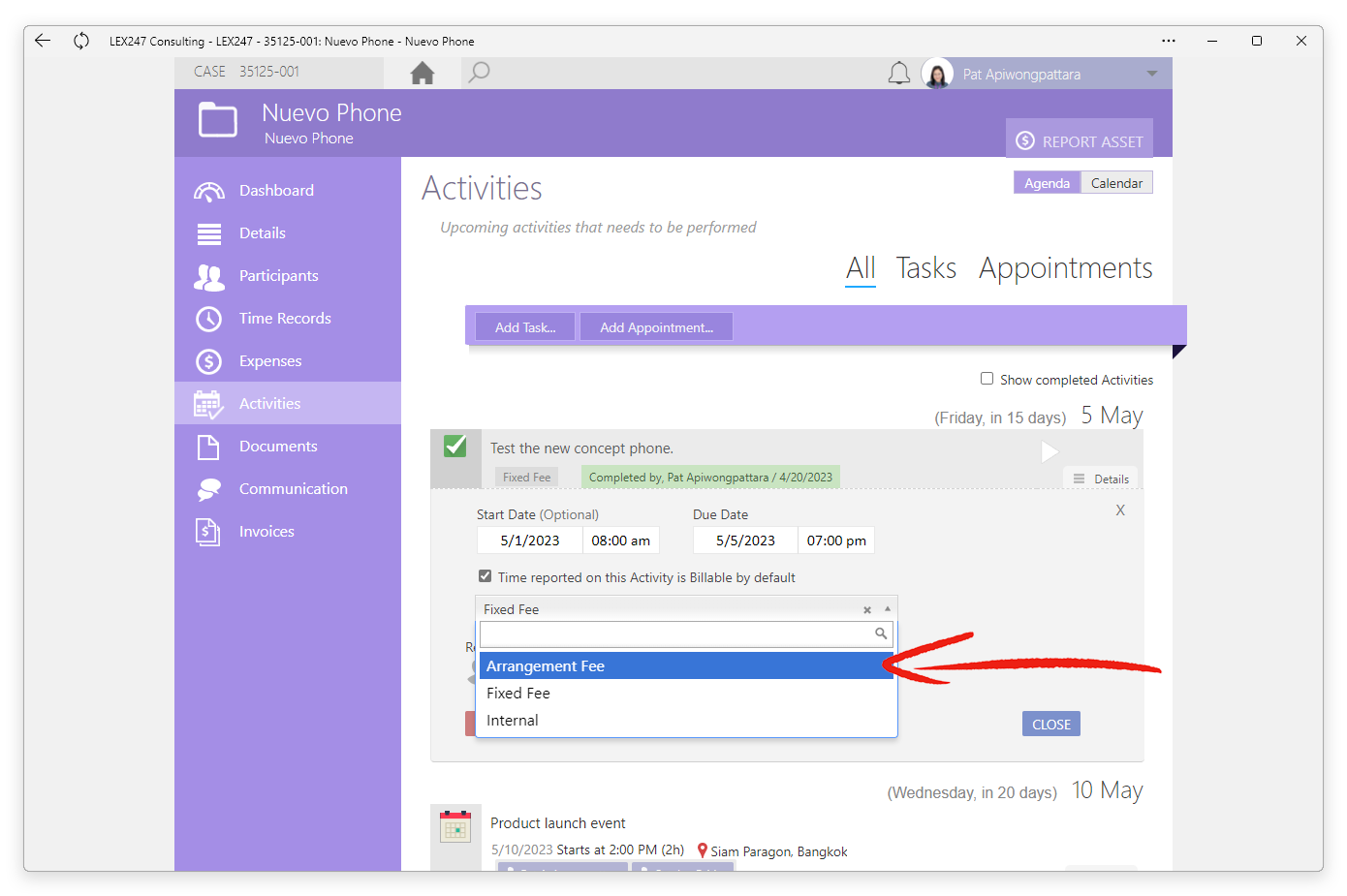Toggle Show completed Activities checkbox
The image size is (1347, 896).
tap(987, 379)
